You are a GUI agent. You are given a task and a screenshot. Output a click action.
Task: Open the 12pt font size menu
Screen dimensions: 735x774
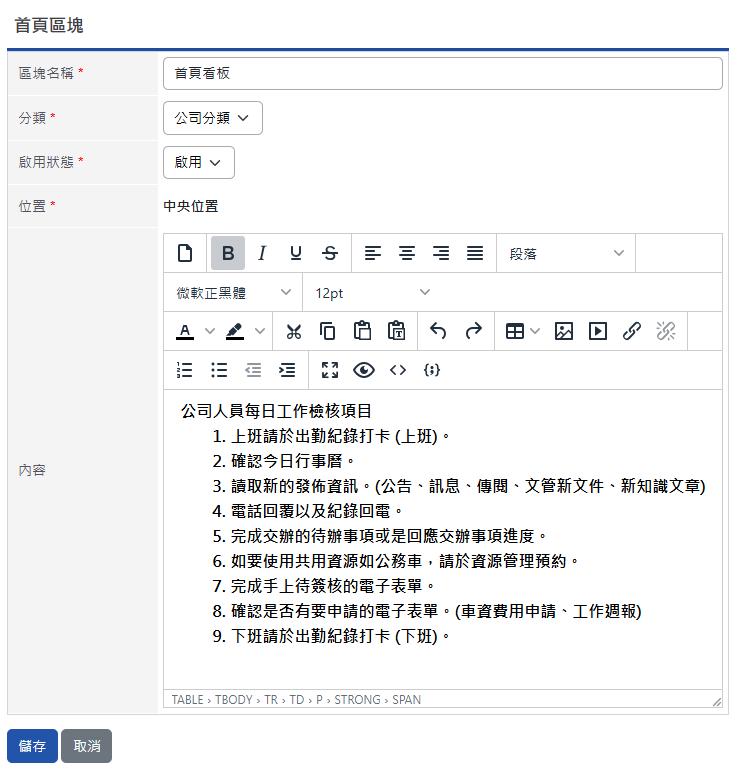tap(371, 292)
